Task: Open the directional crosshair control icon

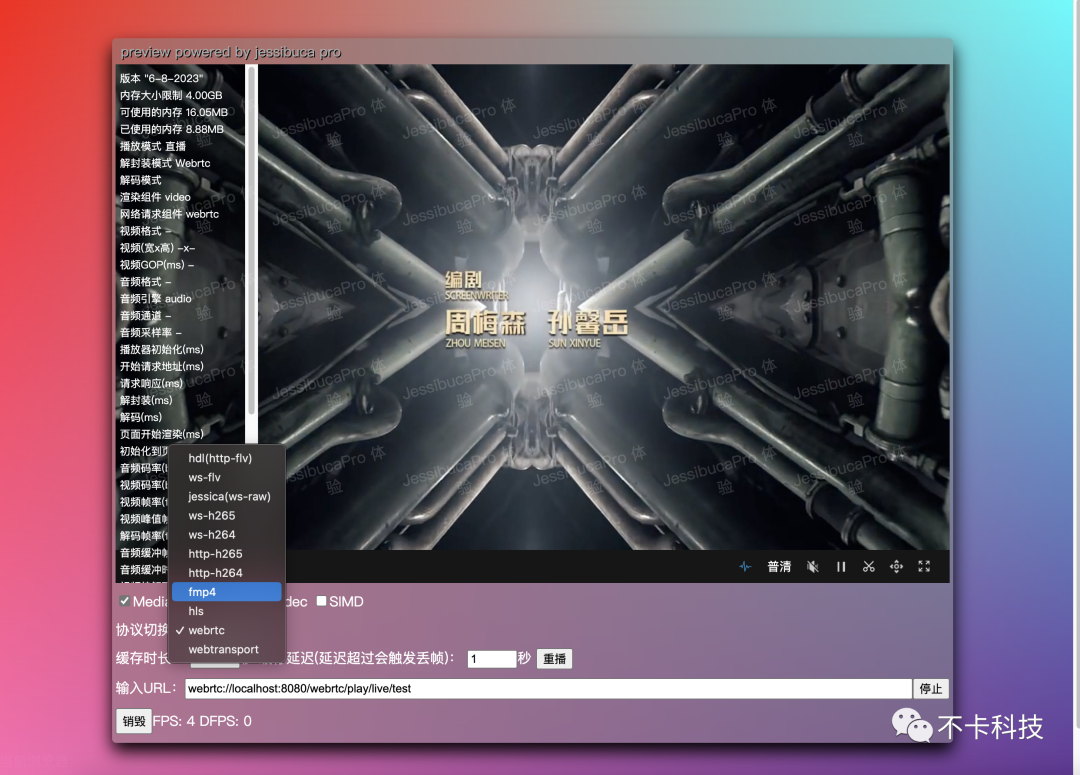Action: click(x=896, y=567)
